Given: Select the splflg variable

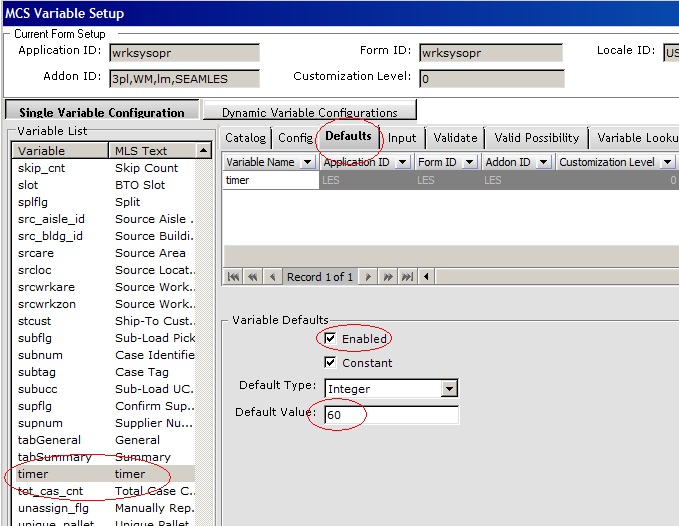Looking at the screenshot, I should 104,202.
